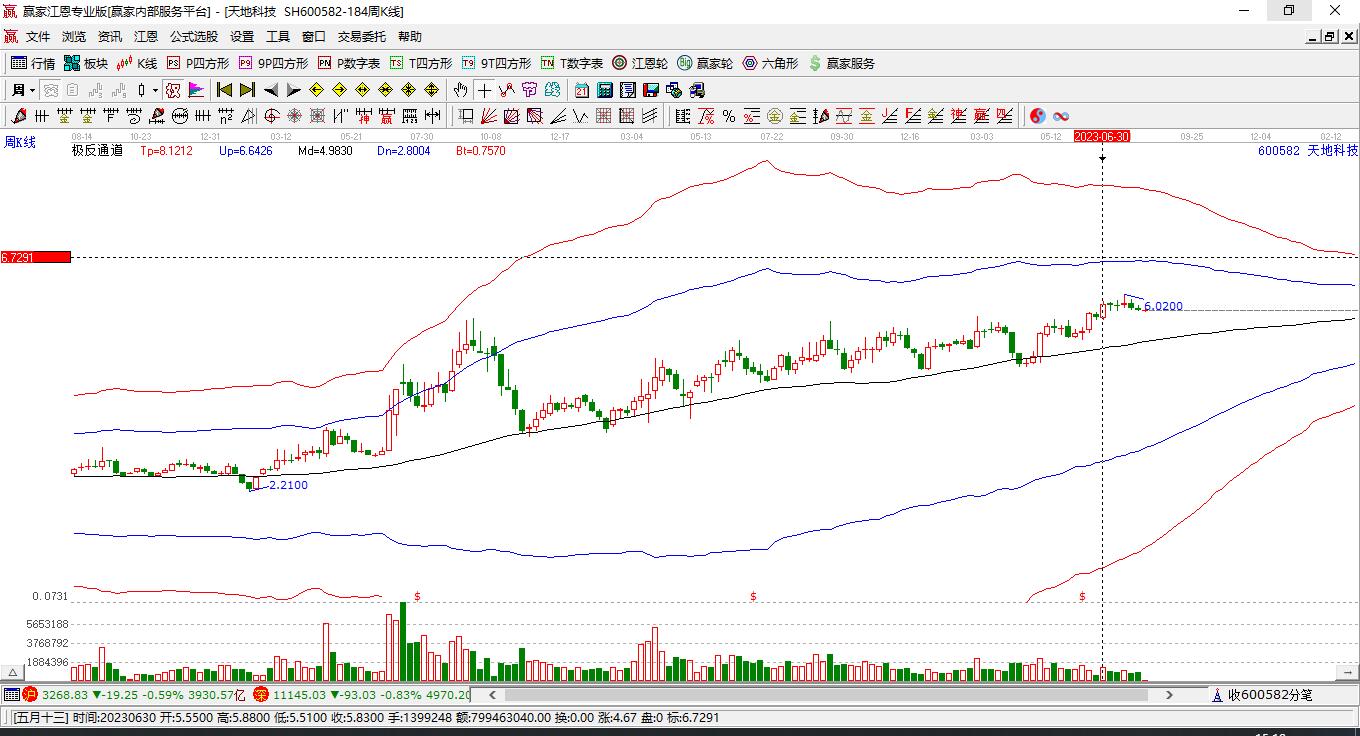Click the 6.0200 price annotation
Viewport: 1360px width, 736px height.
tap(1163, 307)
